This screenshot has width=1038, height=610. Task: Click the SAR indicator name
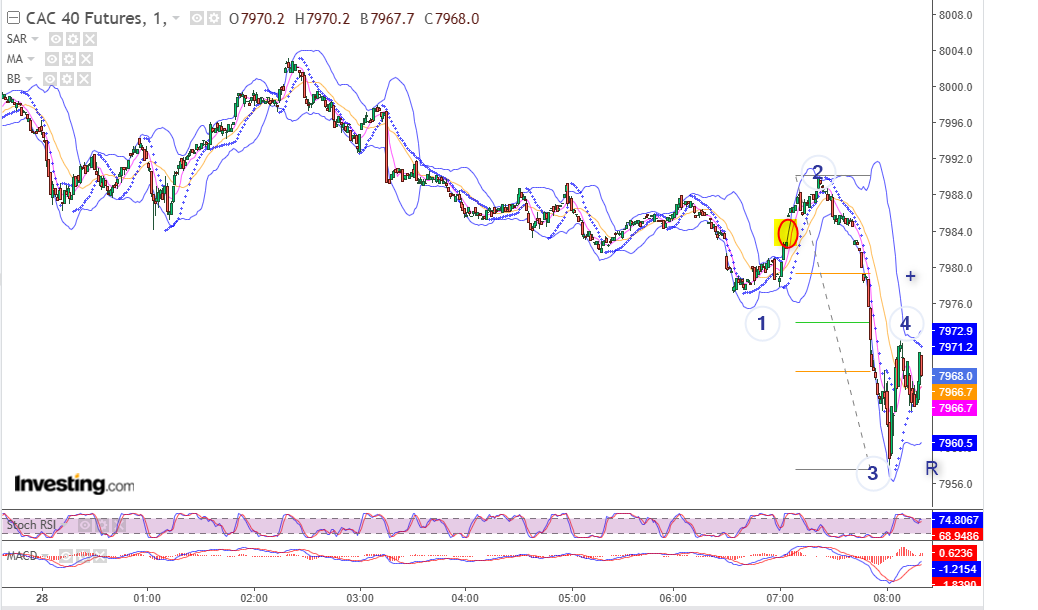[x=17, y=39]
